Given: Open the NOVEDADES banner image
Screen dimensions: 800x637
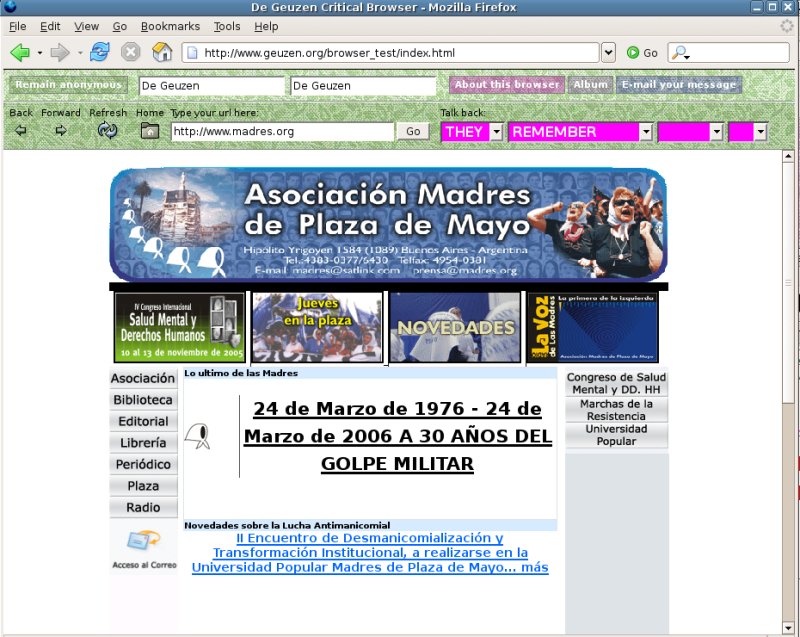Looking at the screenshot, I should click(x=455, y=327).
